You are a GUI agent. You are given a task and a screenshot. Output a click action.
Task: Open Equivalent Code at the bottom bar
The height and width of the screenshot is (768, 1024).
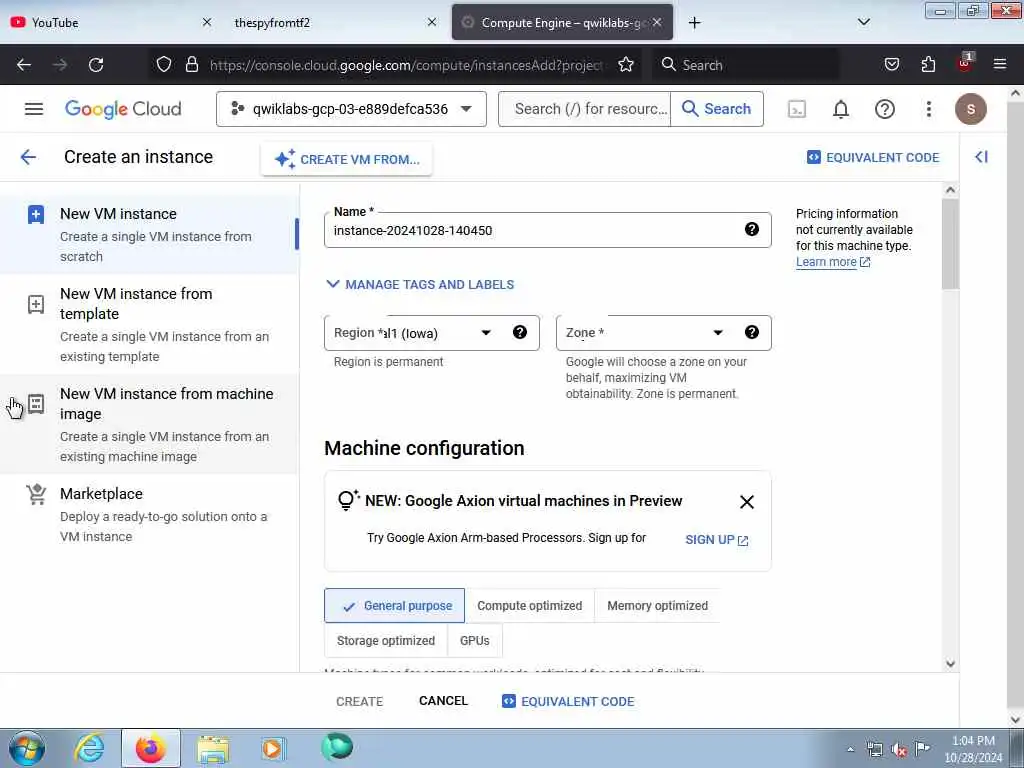(x=568, y=701)
